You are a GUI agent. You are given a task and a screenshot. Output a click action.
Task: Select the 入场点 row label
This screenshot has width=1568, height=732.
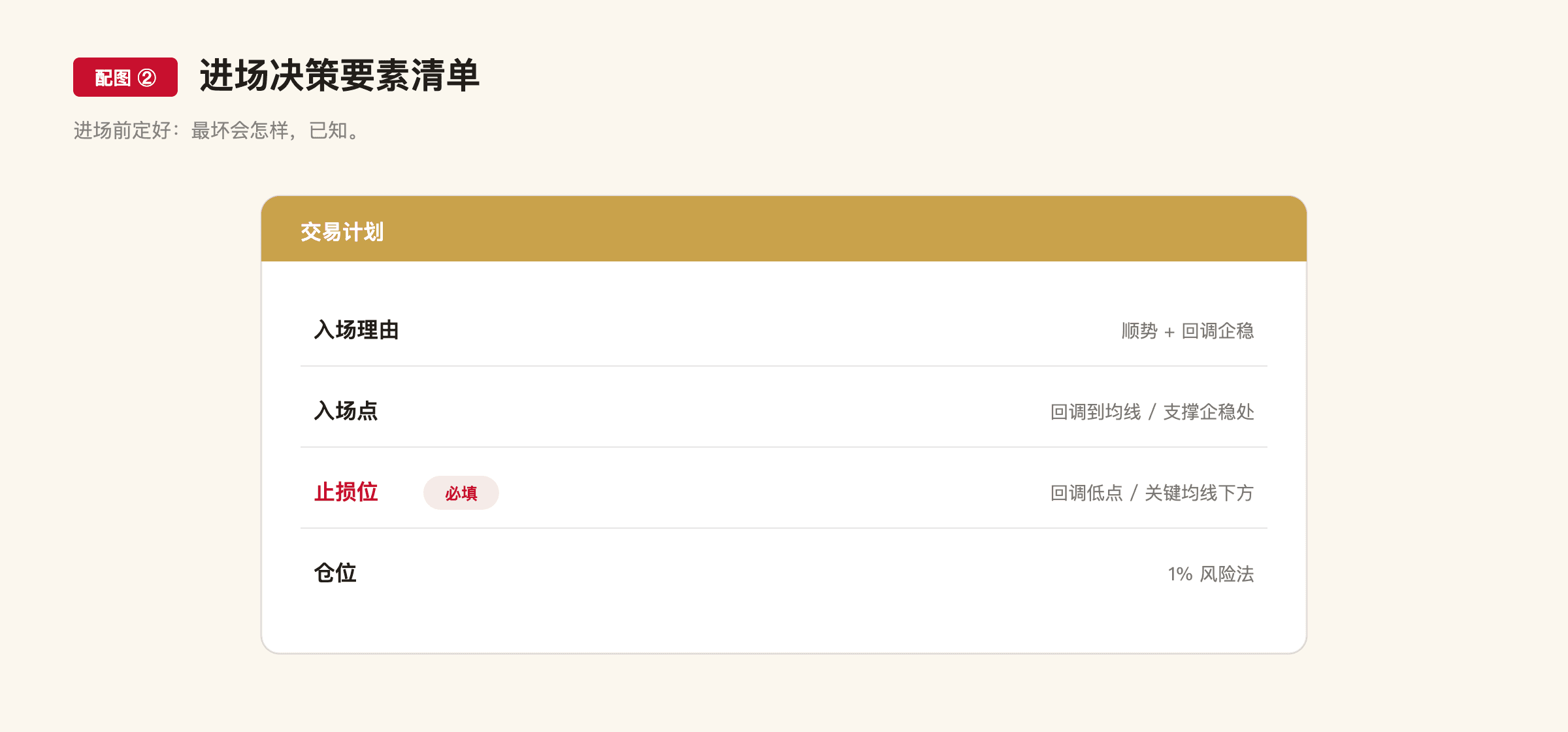(346, 411)
